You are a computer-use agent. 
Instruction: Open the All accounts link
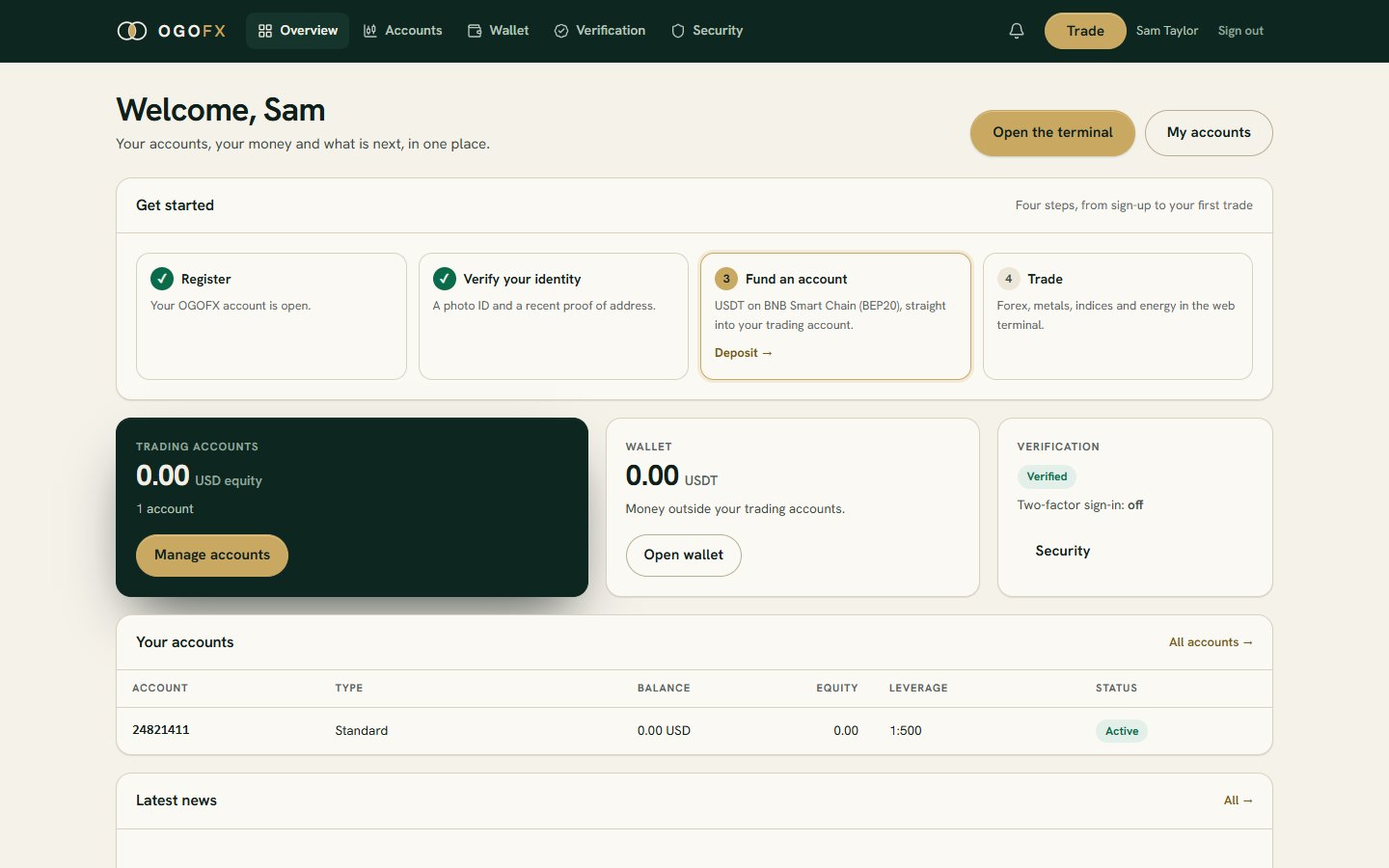[1211, 642]
